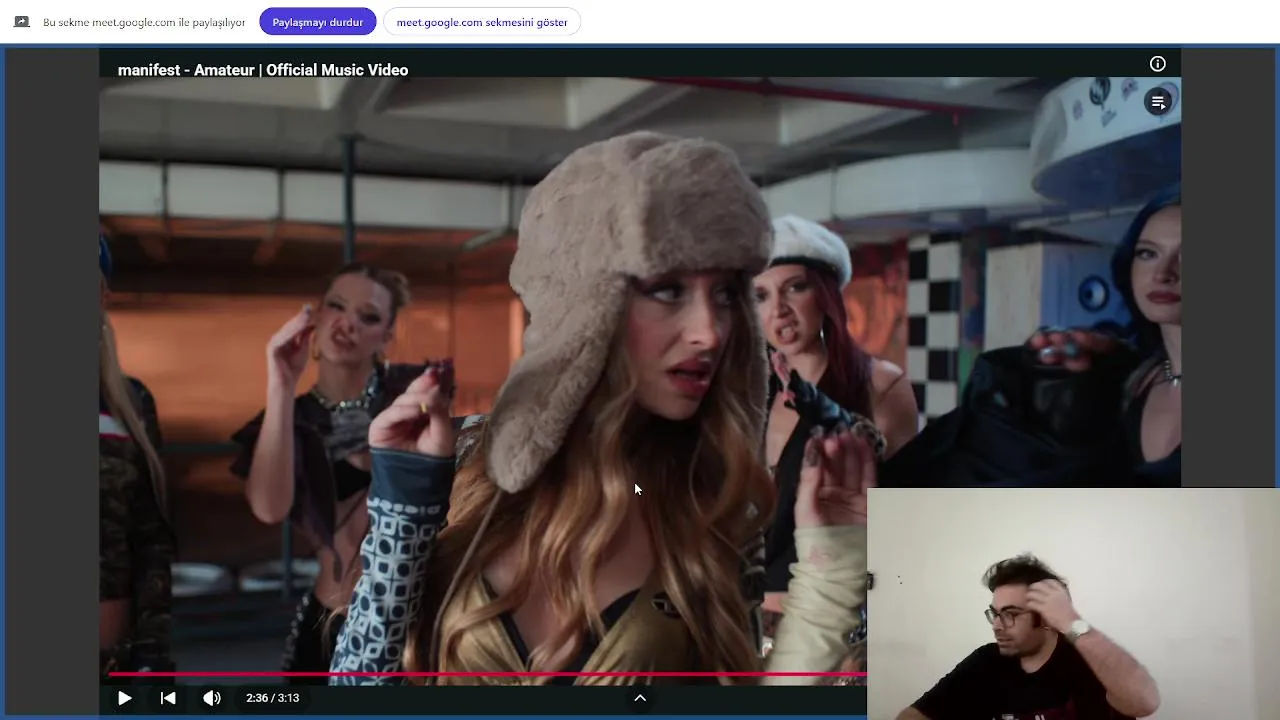Click the webcam overlay thumbnail
Viewport: 1280px width, 720px height.
(x=1073, y=604)
